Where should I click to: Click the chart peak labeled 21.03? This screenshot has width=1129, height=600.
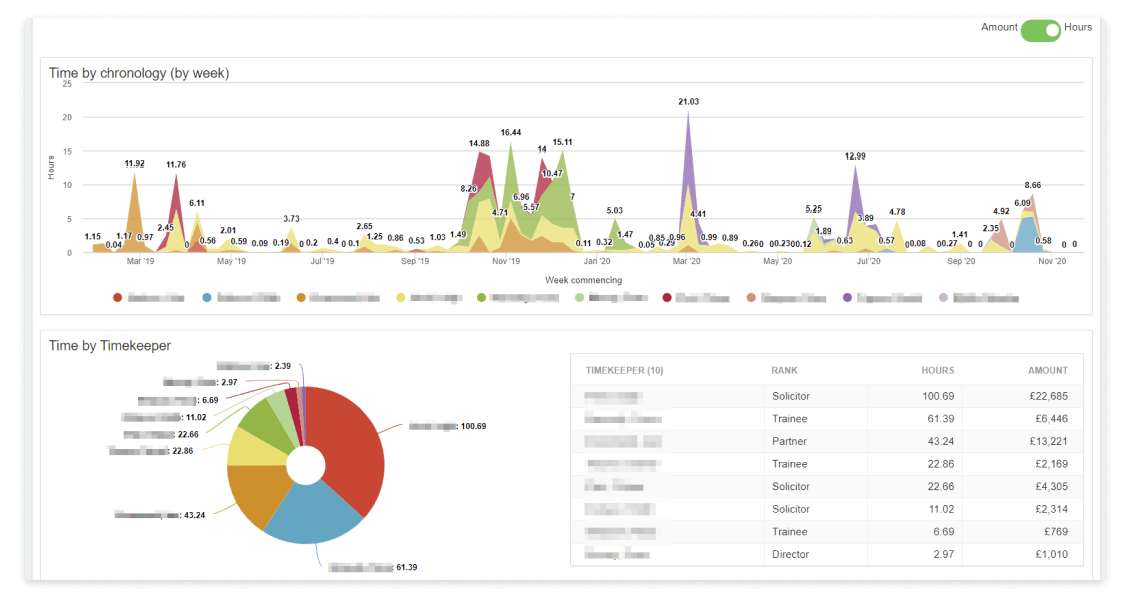[x=689, y=110]
